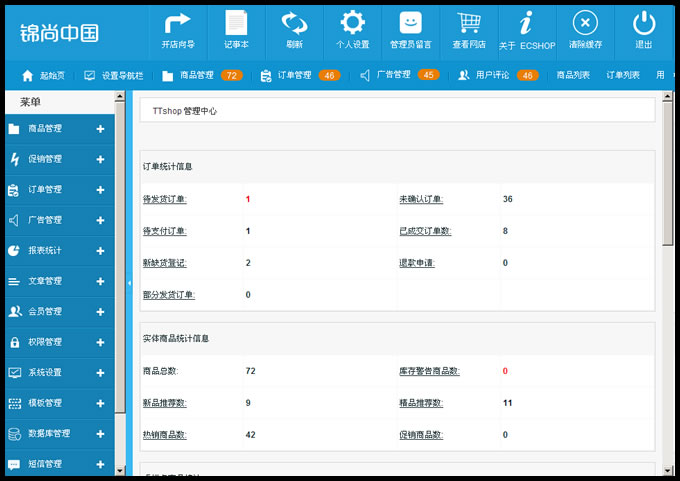680x481 pixels.
Task: Open 广告管理 tab with 45 badge
Action: point(400,75)
